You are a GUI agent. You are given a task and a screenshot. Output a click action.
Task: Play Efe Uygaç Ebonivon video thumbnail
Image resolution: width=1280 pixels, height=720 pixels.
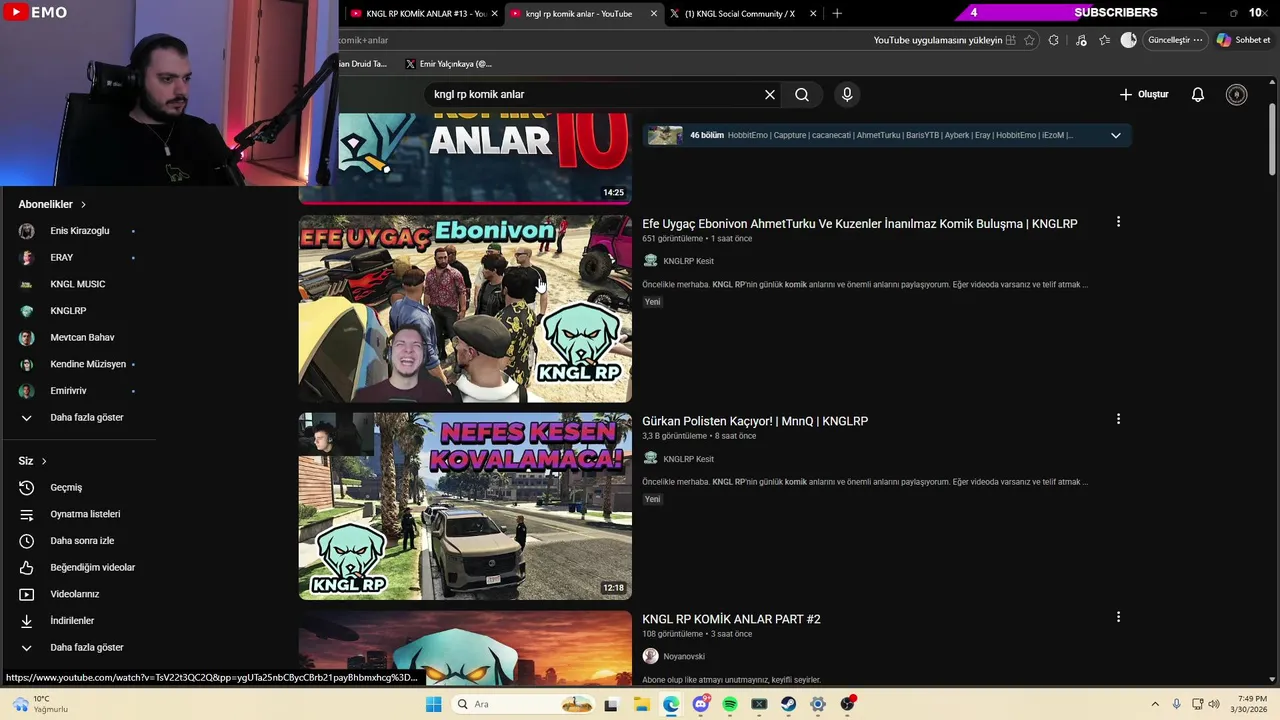[x=465, y=309]
